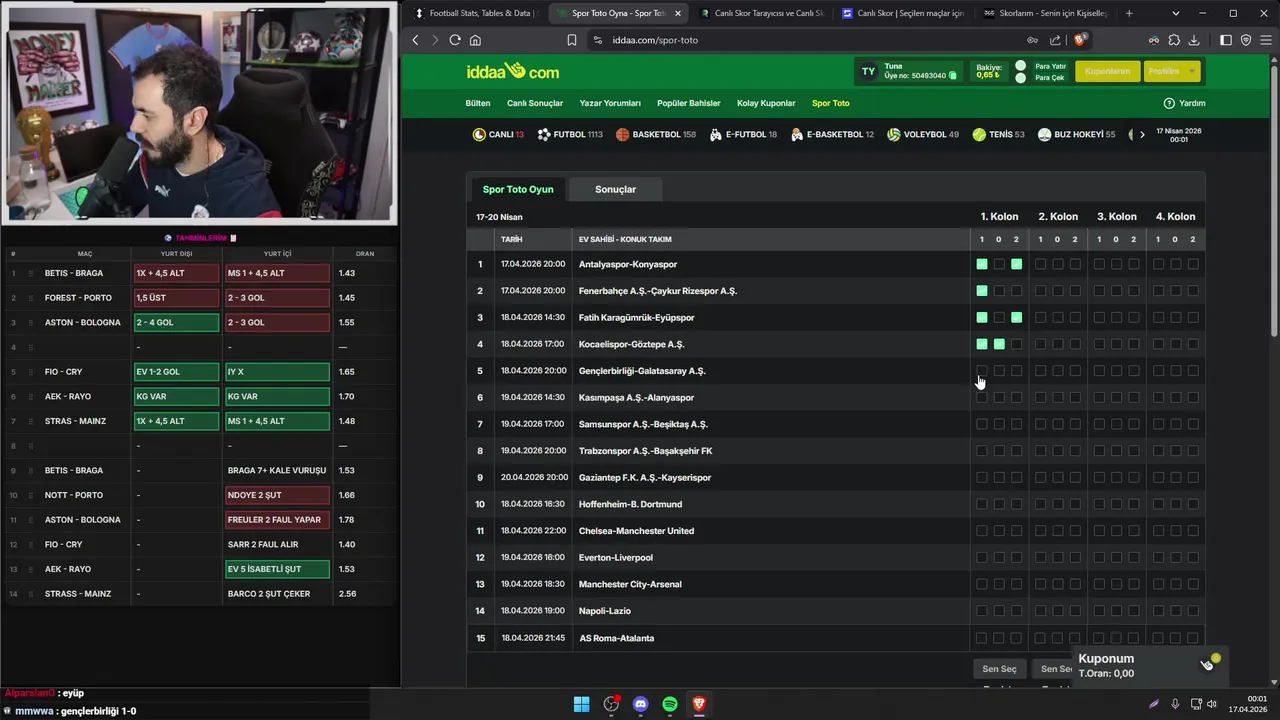
Task: Select the VOLEYBOL sport category
Action: (923, 134)
